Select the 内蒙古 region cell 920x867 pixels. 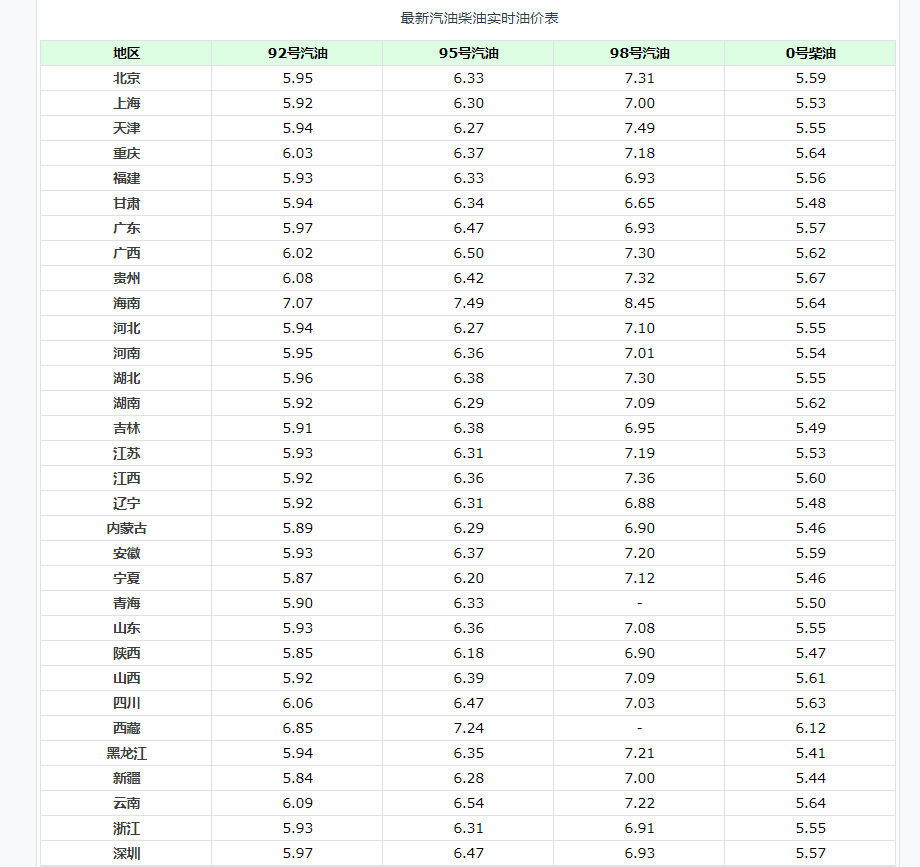(x=126, y=528)
